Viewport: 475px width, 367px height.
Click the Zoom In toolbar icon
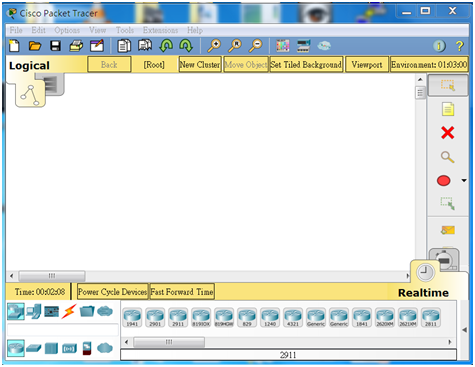pos(214,46)
